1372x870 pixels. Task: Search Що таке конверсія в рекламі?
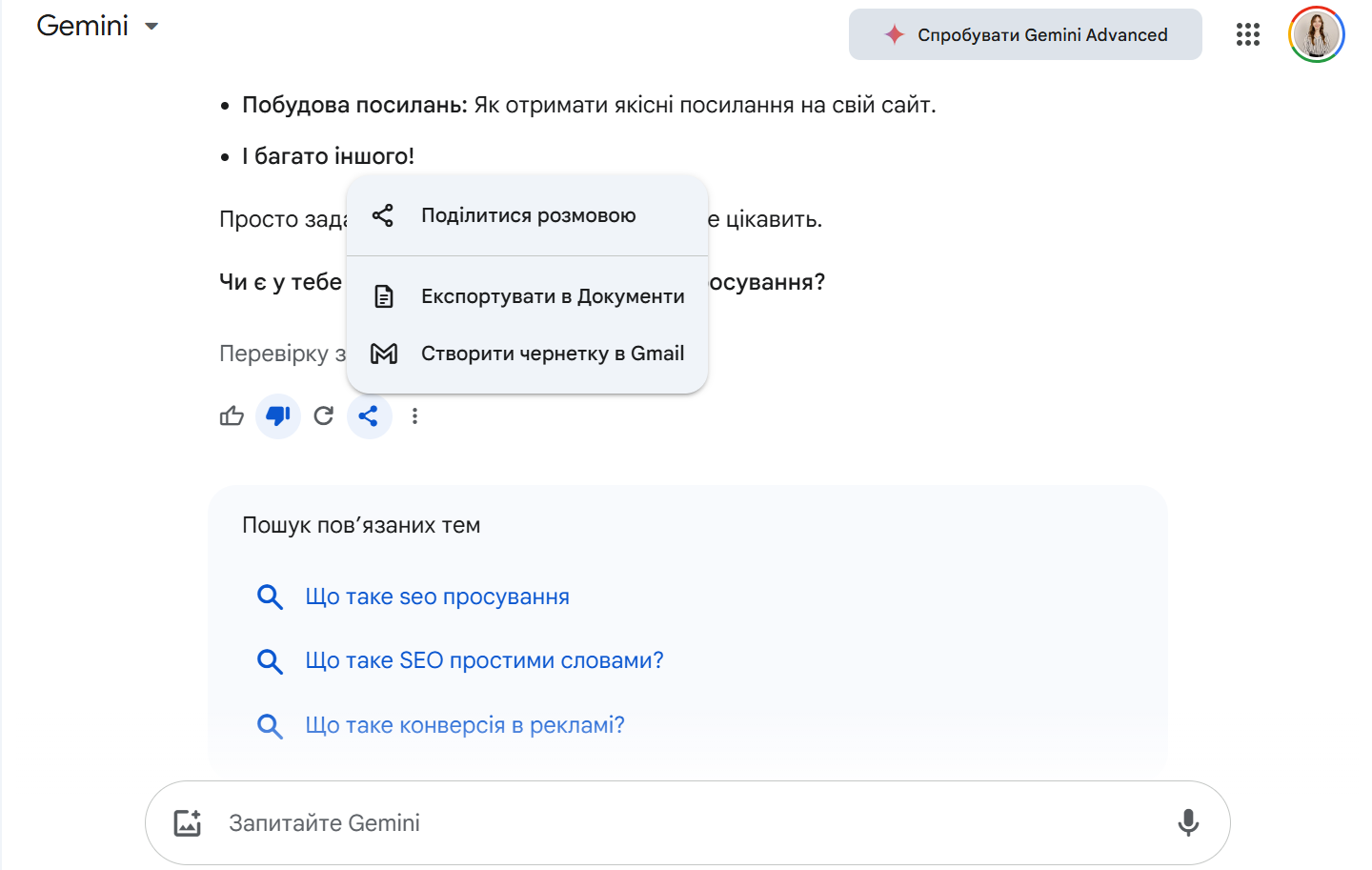[x=465, y=725]
